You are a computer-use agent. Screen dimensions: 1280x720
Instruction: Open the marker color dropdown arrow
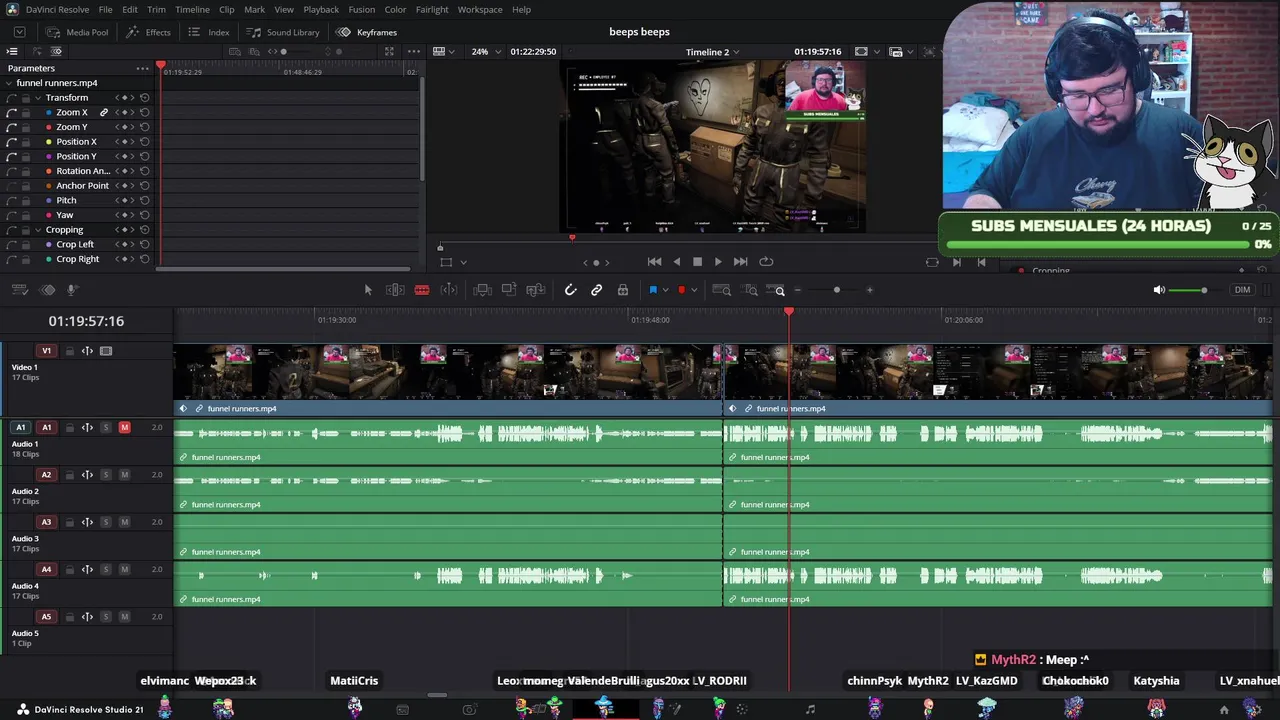tap(693, 290)
